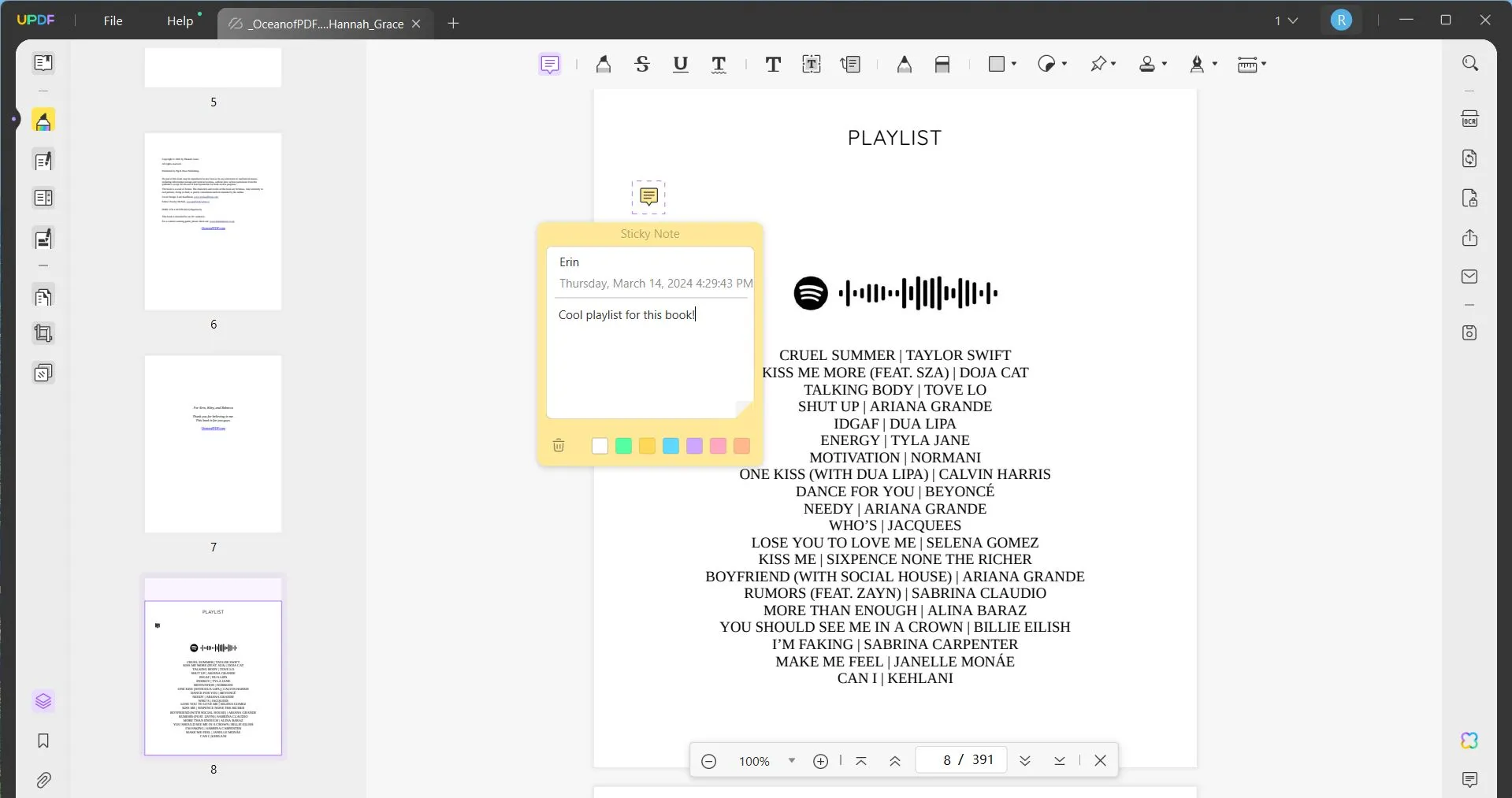Image resolution: width=1512 pixels, height=798 pixels.
Task: Run OCR text recognition
Action: (x=1469, y=119)
